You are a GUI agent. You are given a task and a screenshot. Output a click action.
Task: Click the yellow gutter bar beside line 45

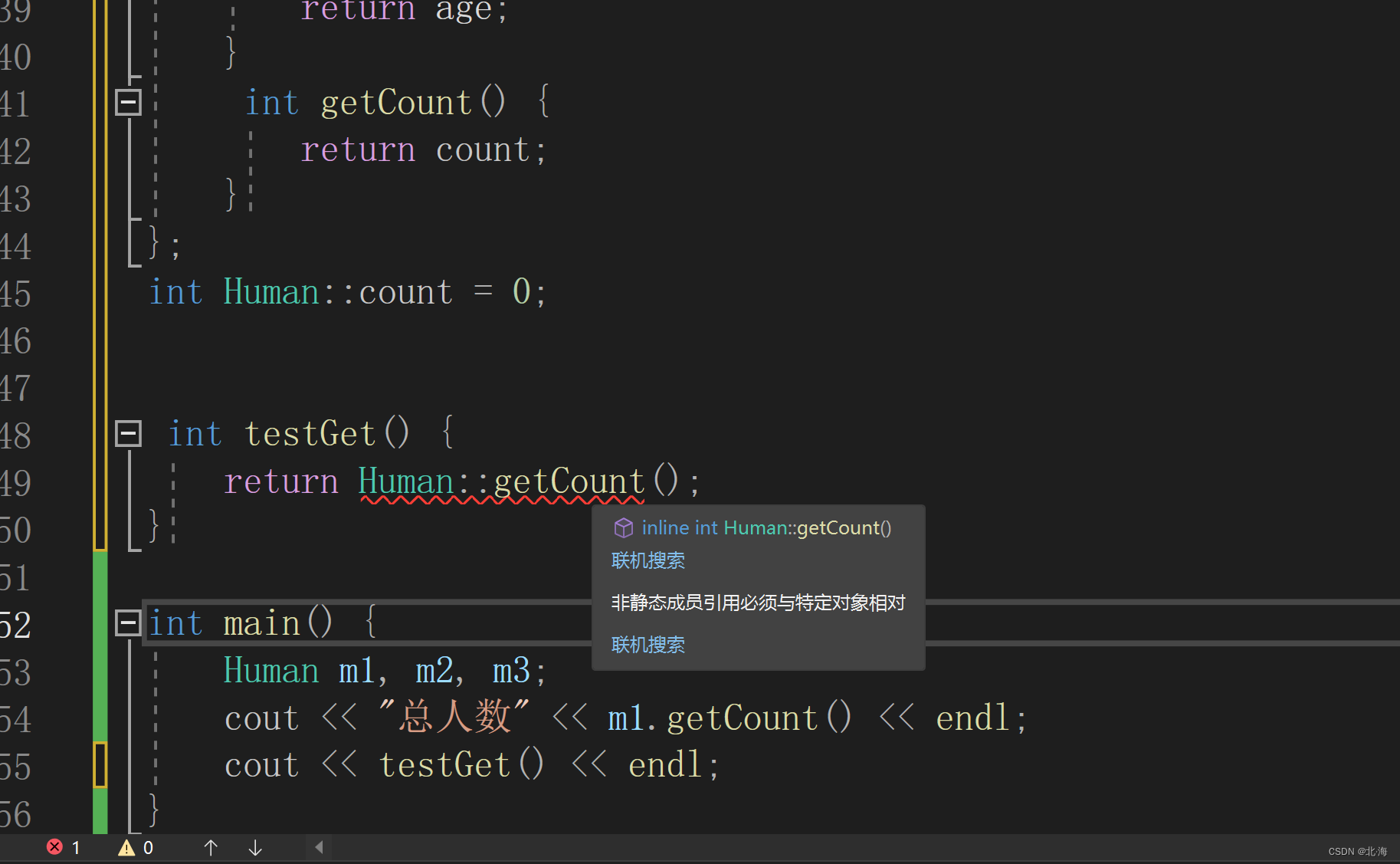(x=100, y=291)
